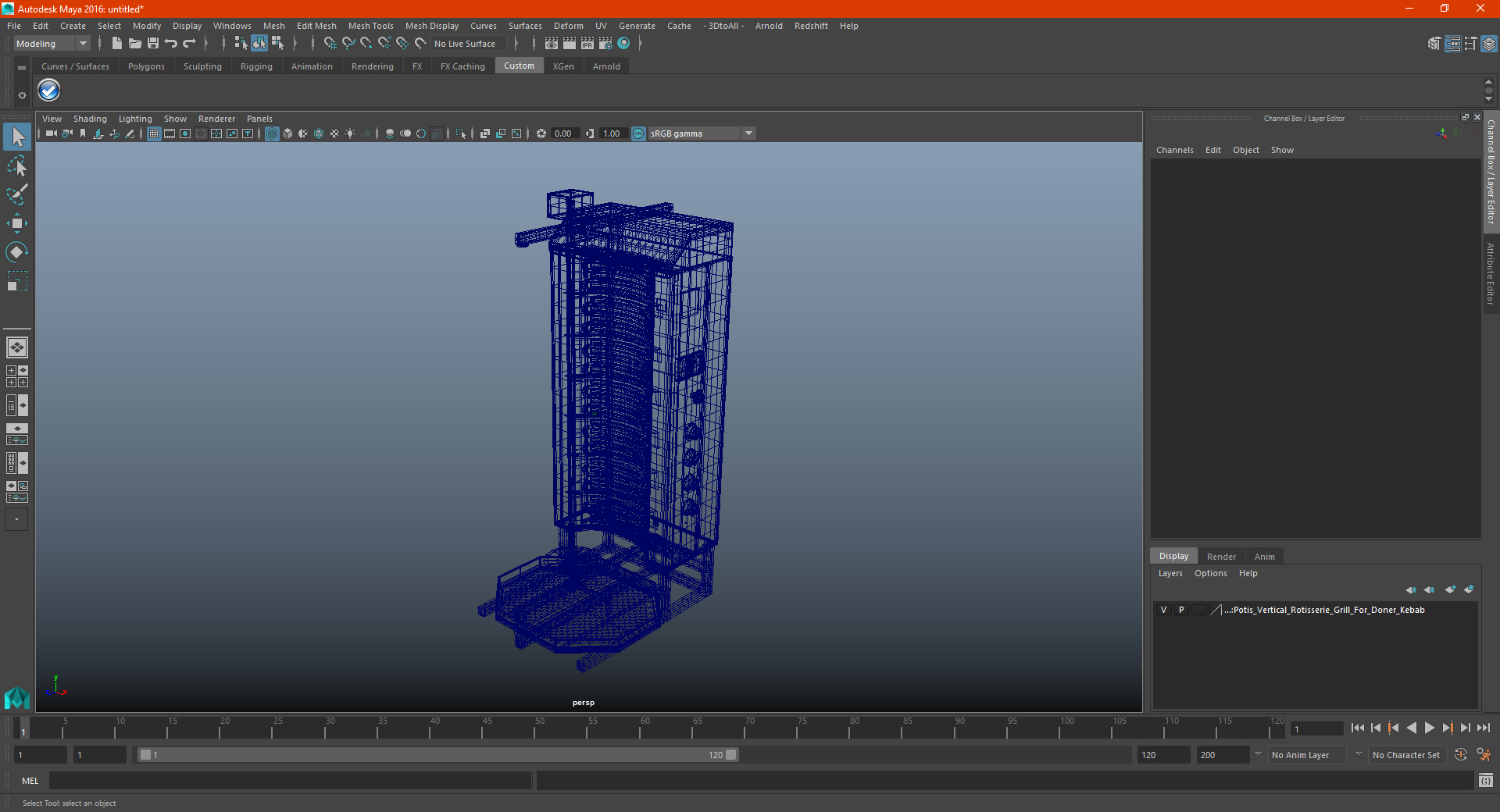Viewport: 1500px width, 812px height.
Task: Switch to the Render layer tab
Action: tap(1221, 557)
